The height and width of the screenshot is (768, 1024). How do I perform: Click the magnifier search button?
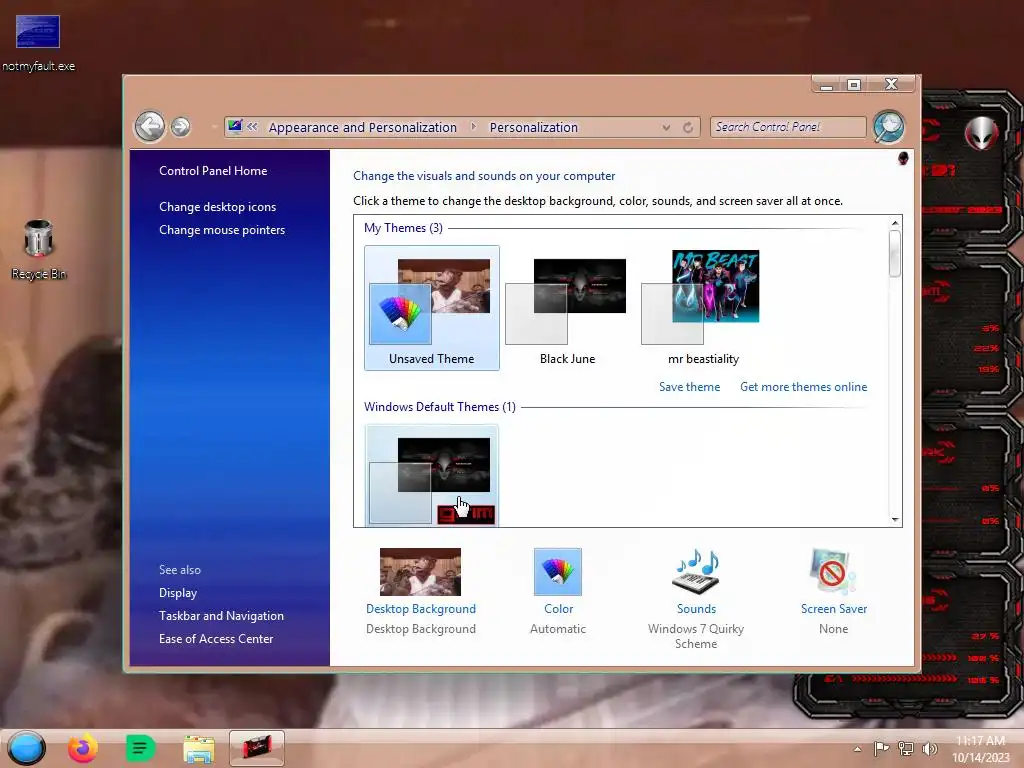pyautogui.click(x=889, y=127)
